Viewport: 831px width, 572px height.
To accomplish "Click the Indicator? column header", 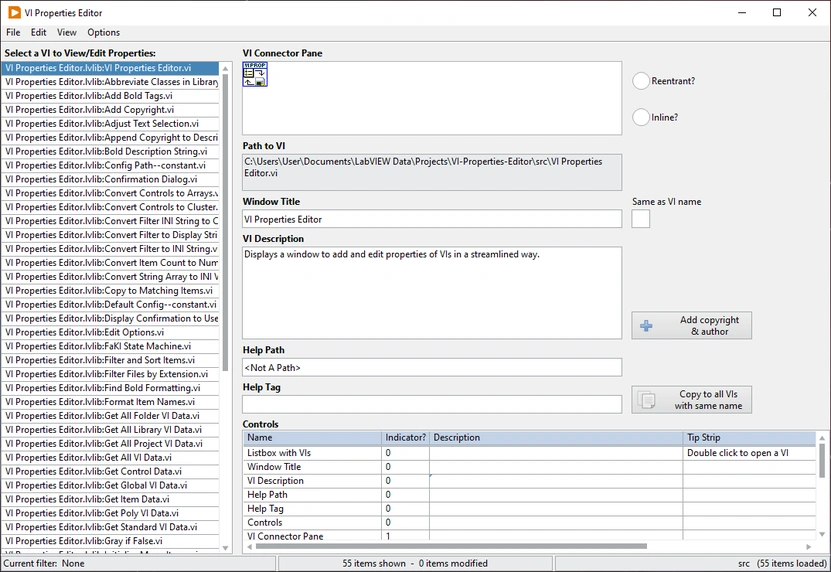I will click(405, 437).
